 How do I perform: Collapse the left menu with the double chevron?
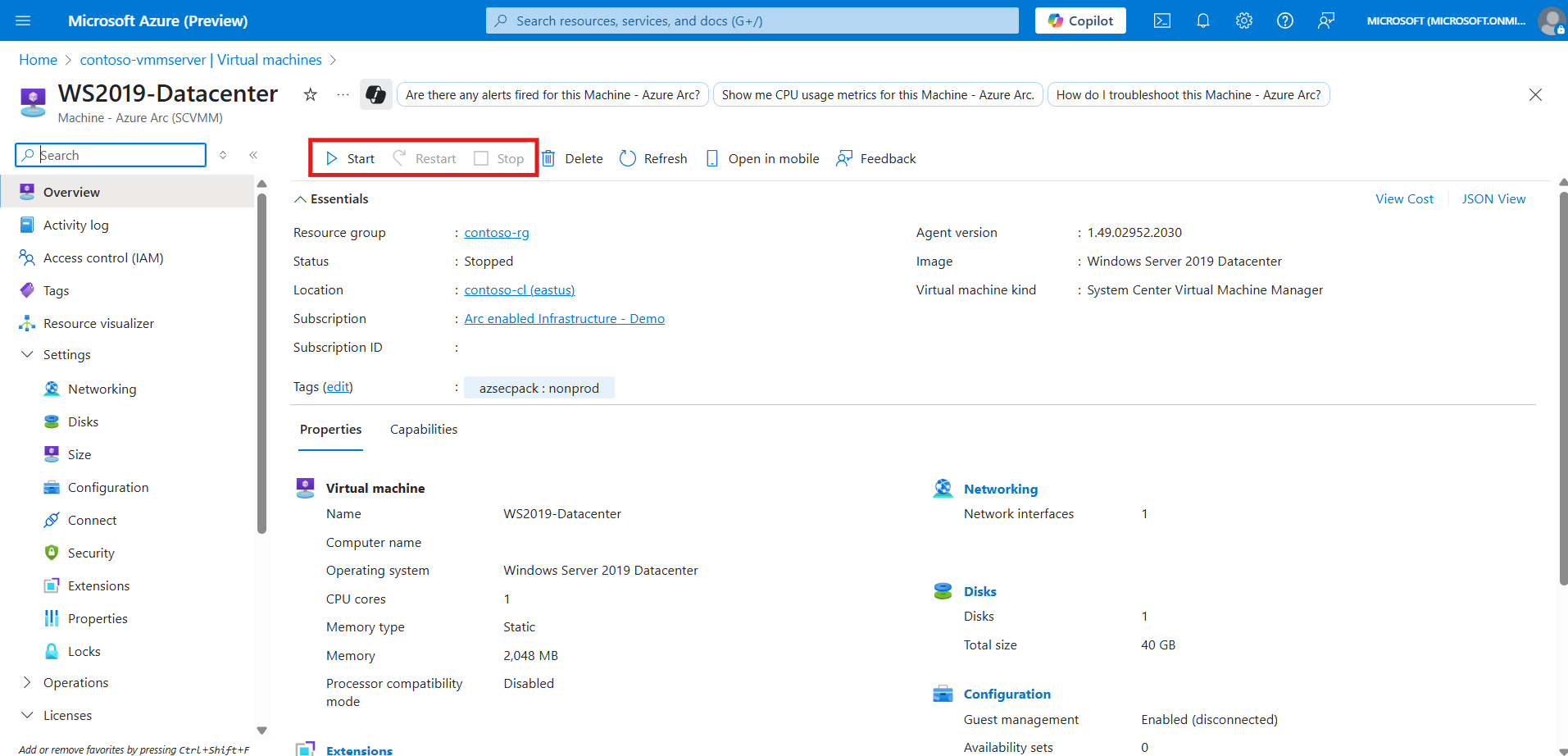(253, 155)
